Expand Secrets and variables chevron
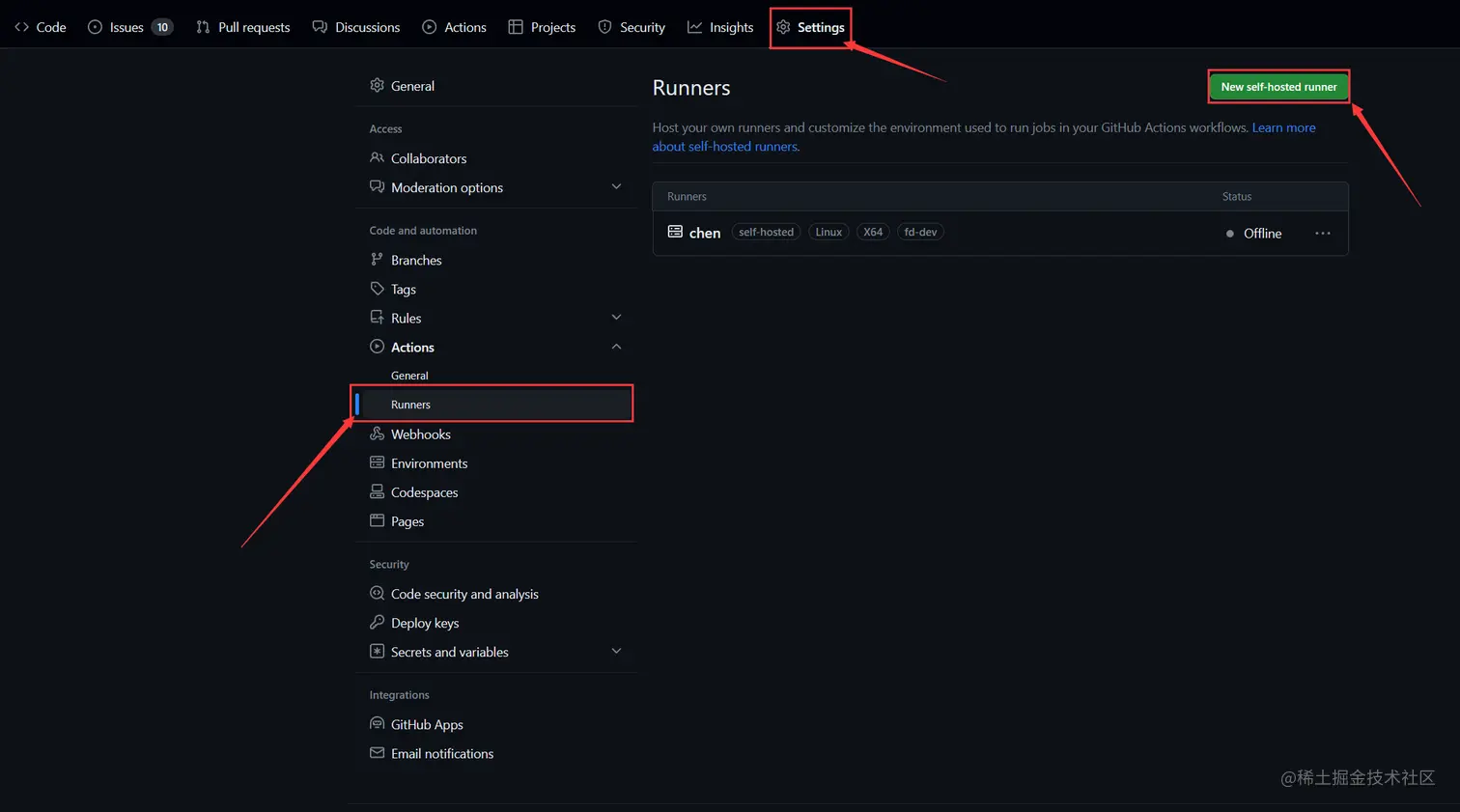 (x=616, y=651)
